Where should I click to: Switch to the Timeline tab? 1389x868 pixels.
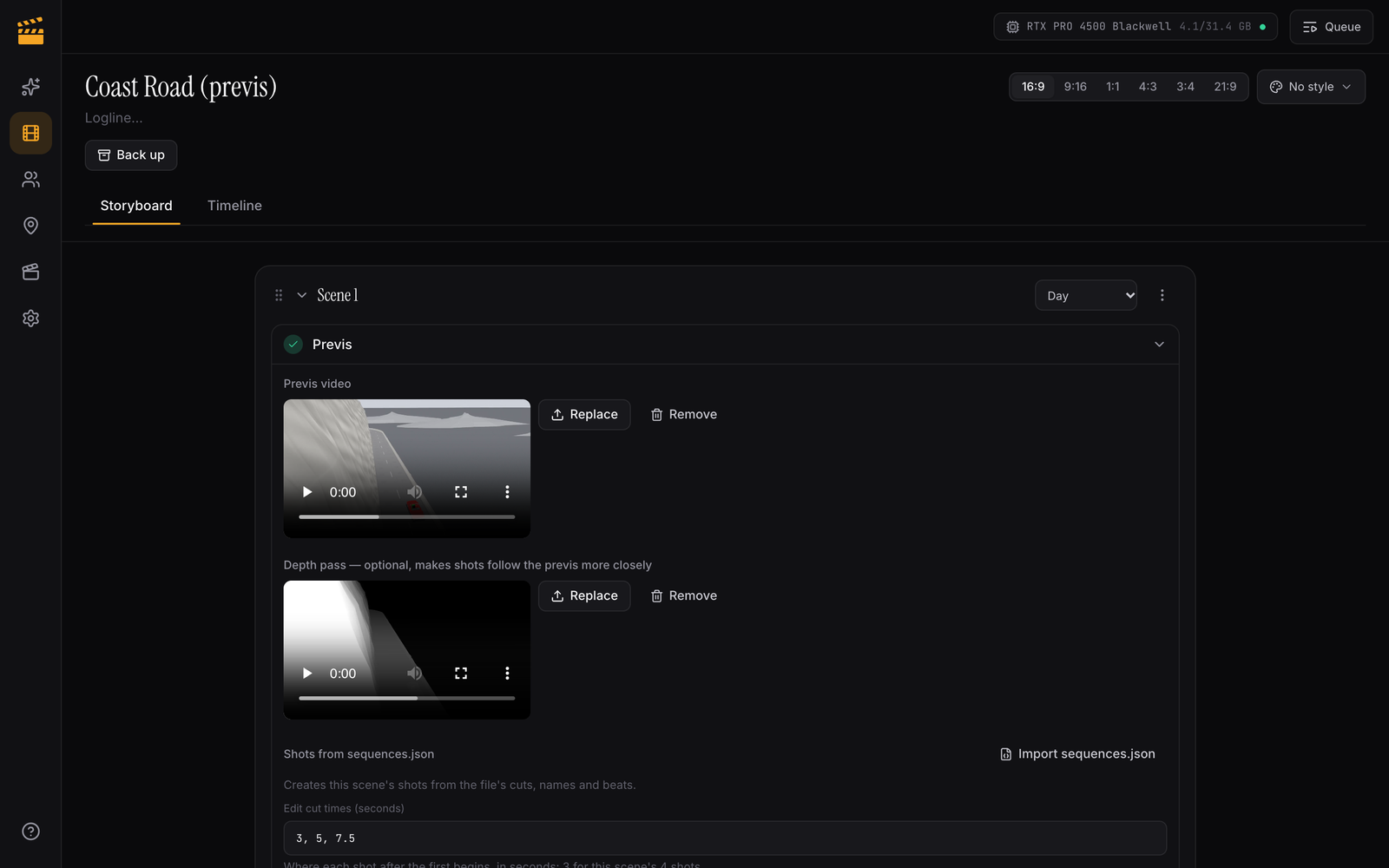(234, 206)
